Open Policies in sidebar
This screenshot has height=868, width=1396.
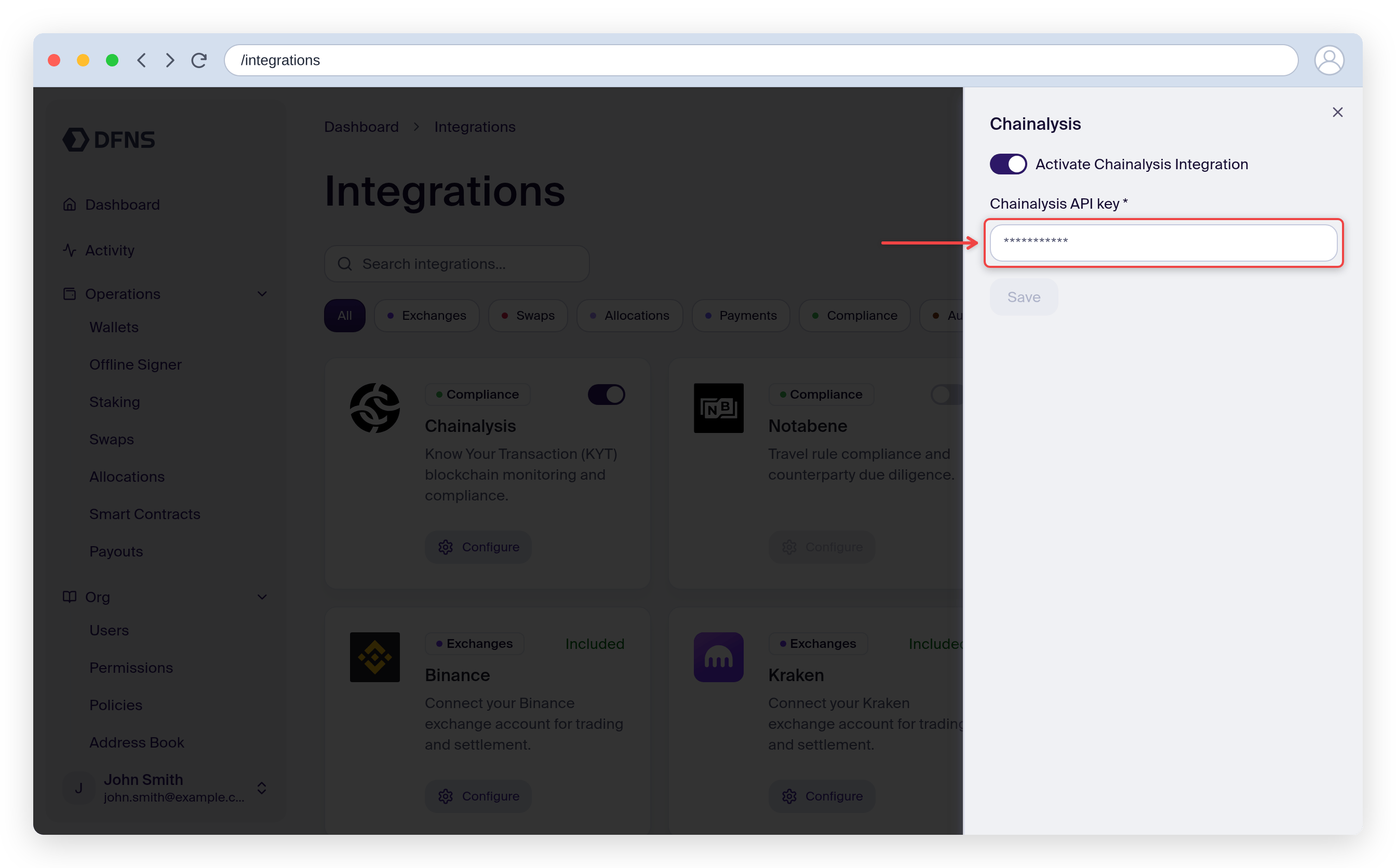point(116,705)
